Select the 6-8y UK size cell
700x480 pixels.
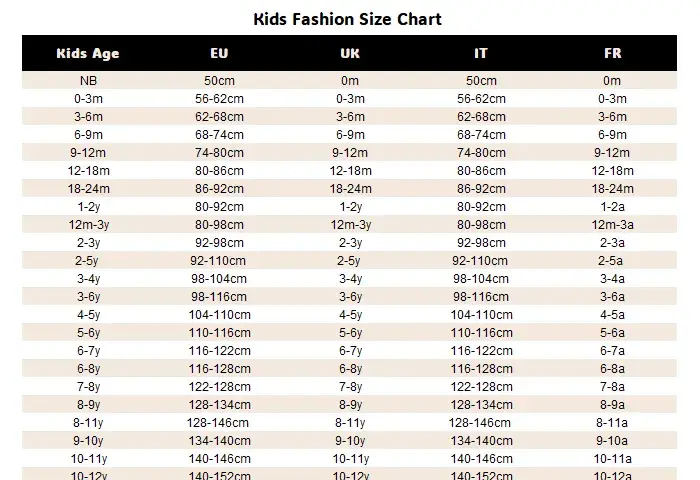tap(350, 369)
